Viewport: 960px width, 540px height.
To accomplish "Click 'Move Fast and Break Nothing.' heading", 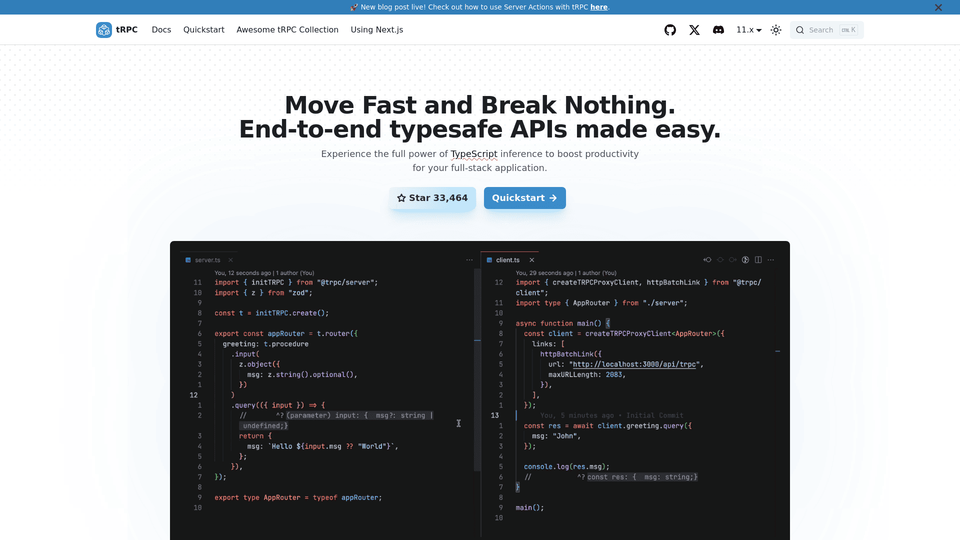I will tap(480, 105).
